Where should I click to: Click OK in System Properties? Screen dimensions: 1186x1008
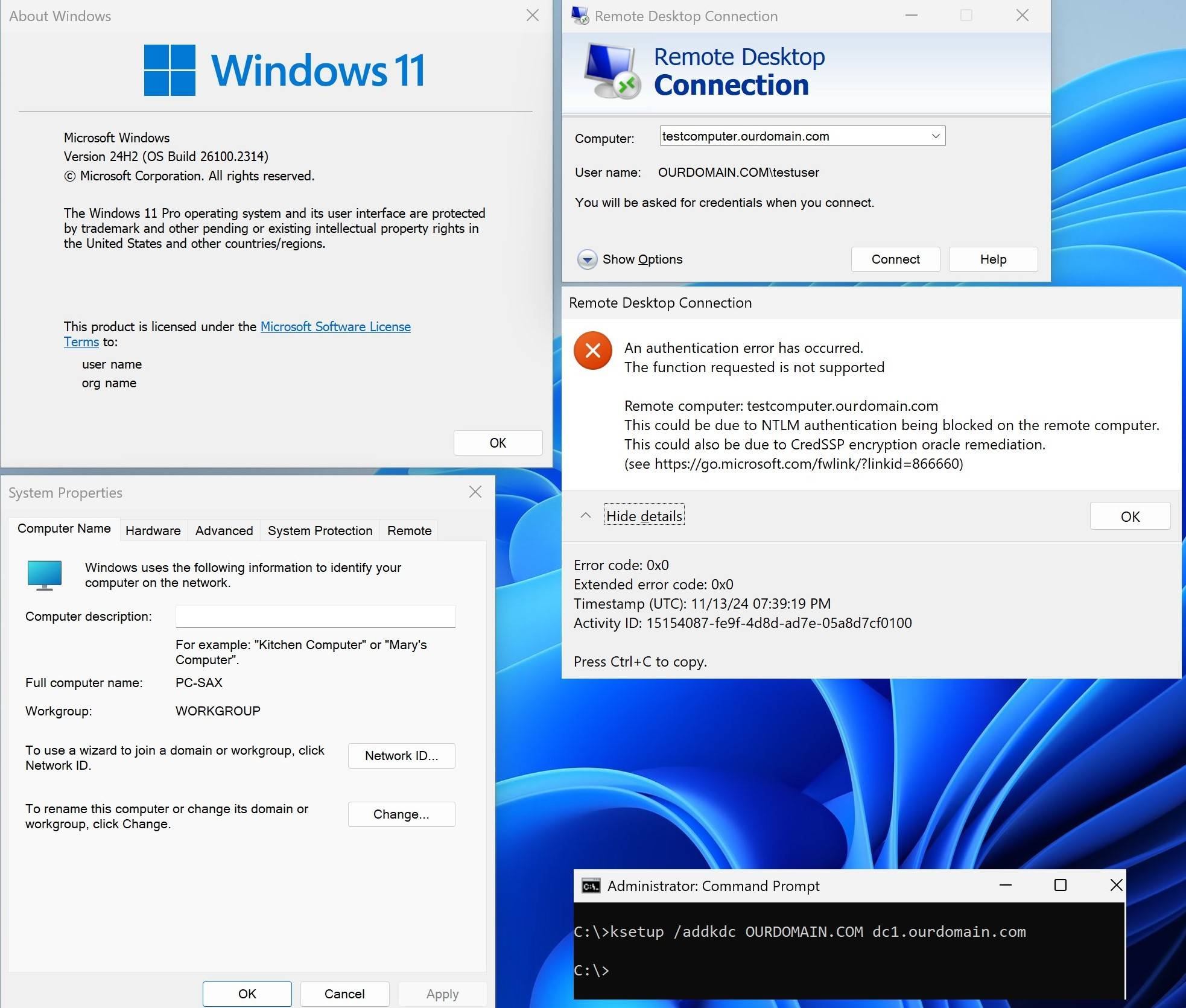[x=247, y=994]
